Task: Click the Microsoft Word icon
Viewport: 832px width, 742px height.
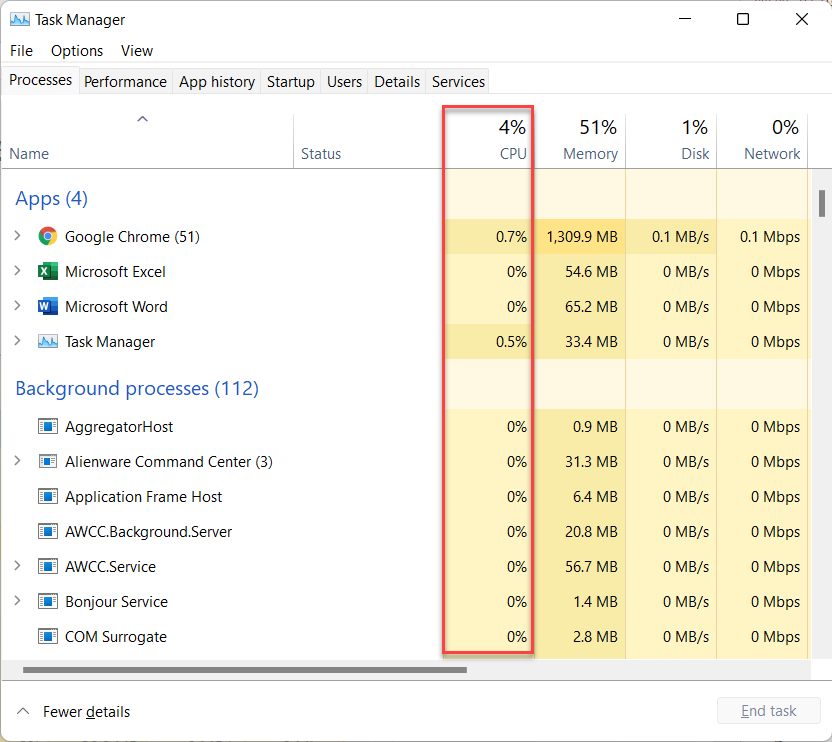Action: (x=47, y=307)
